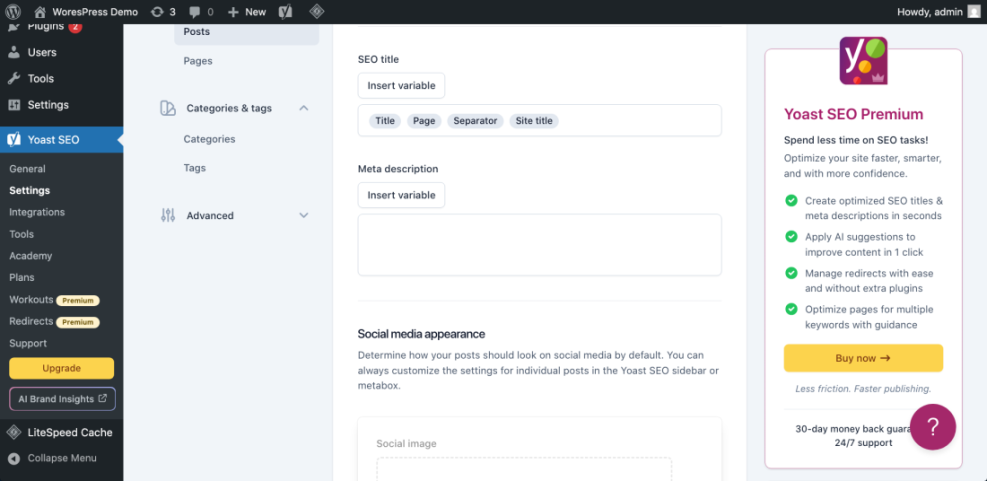Click the Title variable chip
Viewport: 987px width, 481px height.
(x=385, y=121)
